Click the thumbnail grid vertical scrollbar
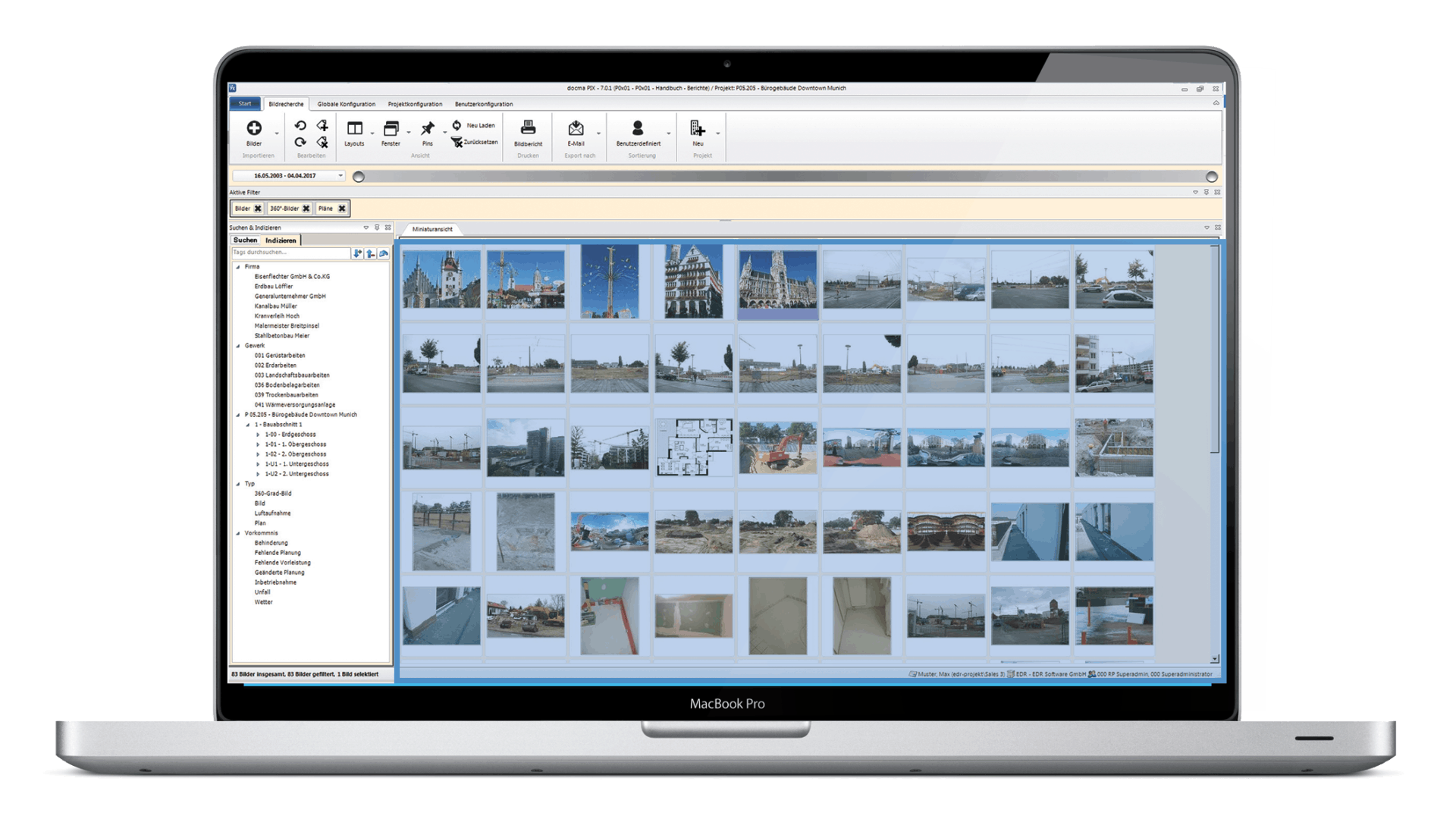This screenshot has width=1456, height=816. tap(1215, 350)
